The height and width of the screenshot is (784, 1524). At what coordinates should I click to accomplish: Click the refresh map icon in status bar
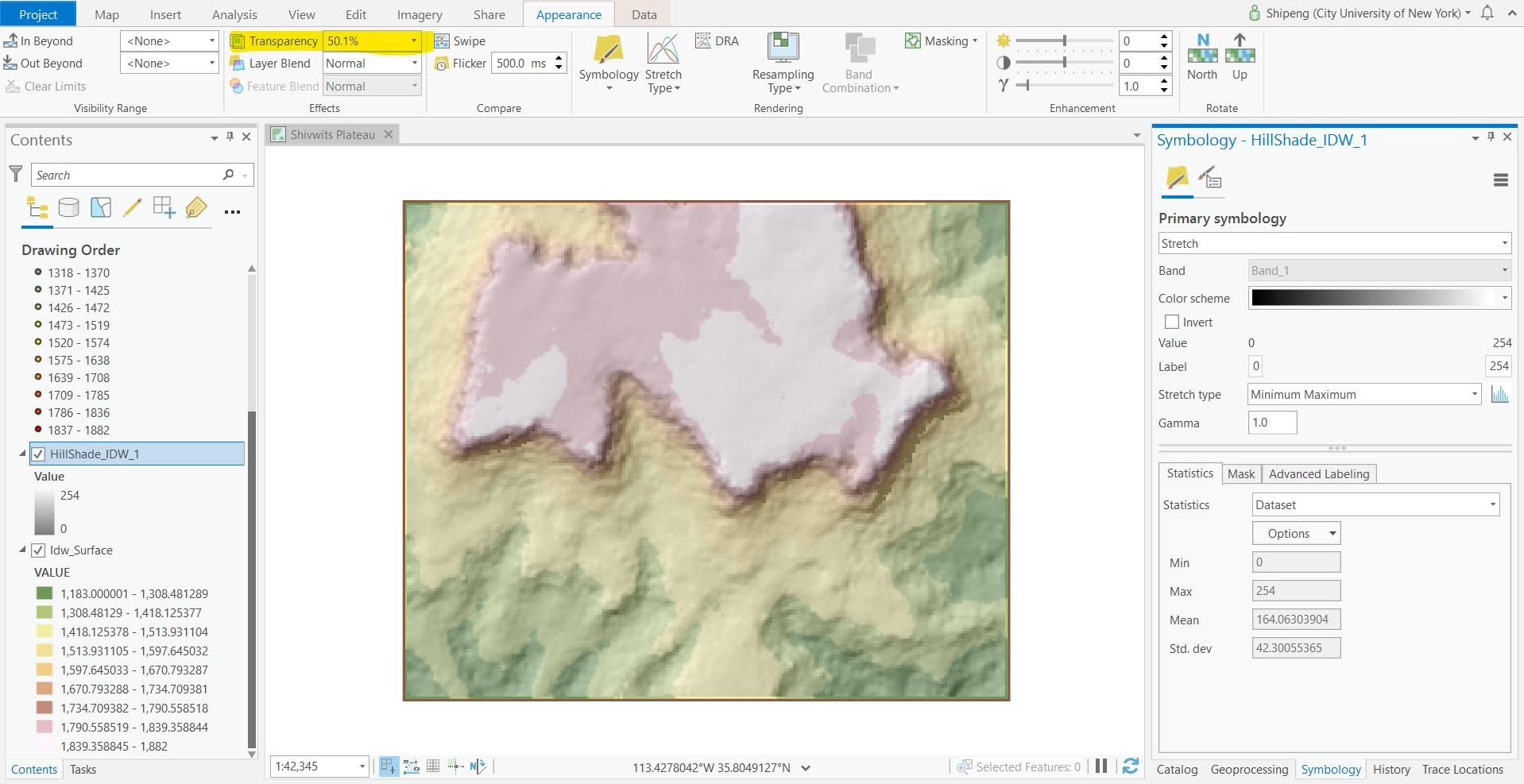pos(1131,767)
